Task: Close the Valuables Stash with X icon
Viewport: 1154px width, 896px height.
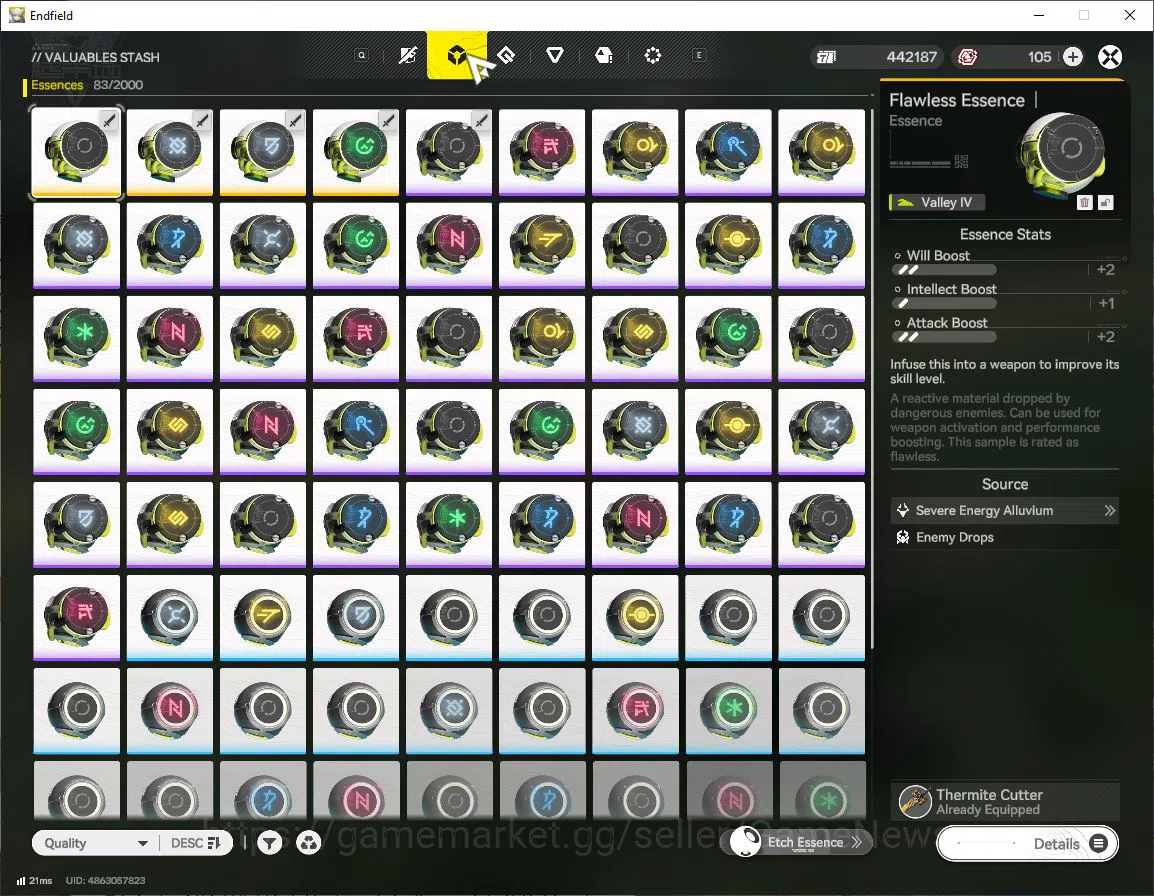Action: tap(1109, 57)
